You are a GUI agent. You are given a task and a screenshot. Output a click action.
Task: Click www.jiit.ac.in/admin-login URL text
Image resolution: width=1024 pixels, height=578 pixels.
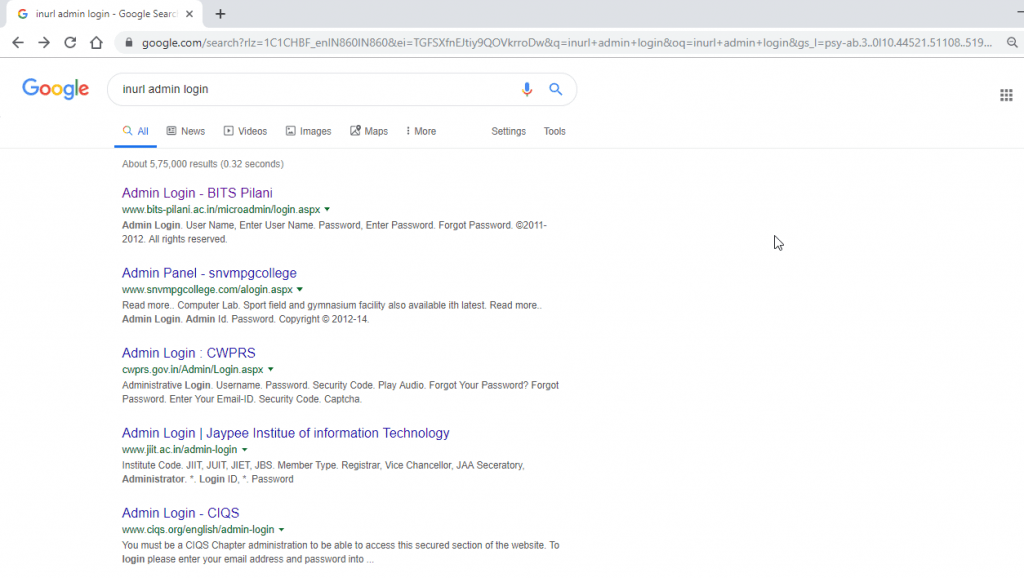click(180, 449)
